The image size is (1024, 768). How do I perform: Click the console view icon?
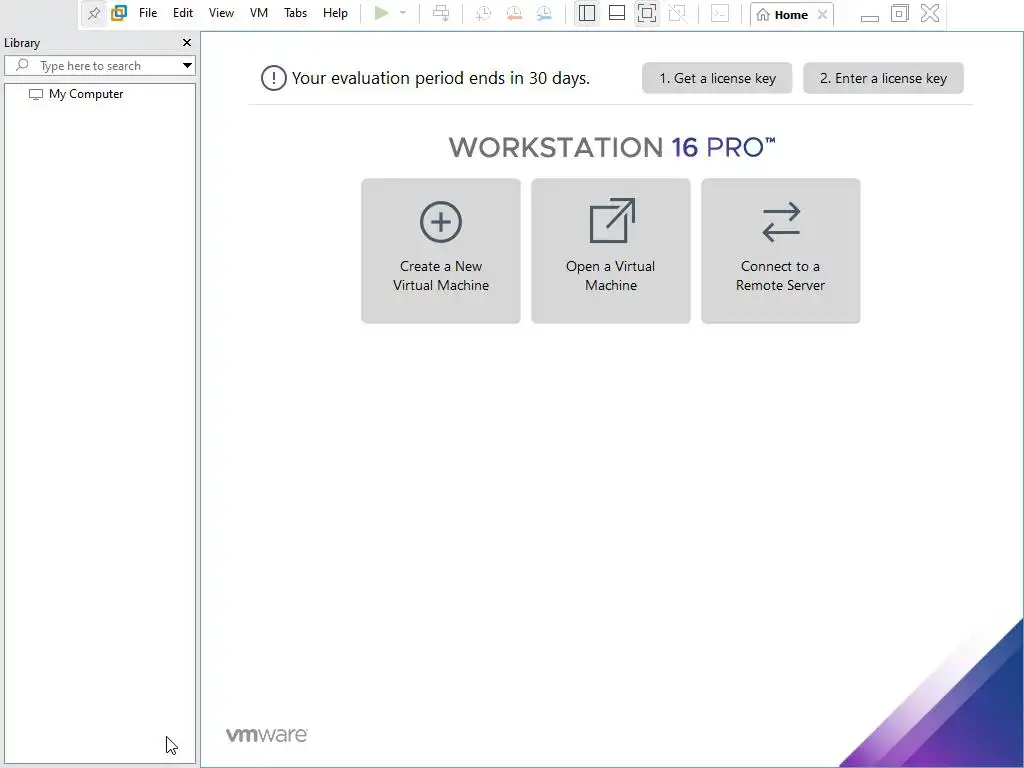click(x=720, y=13)
